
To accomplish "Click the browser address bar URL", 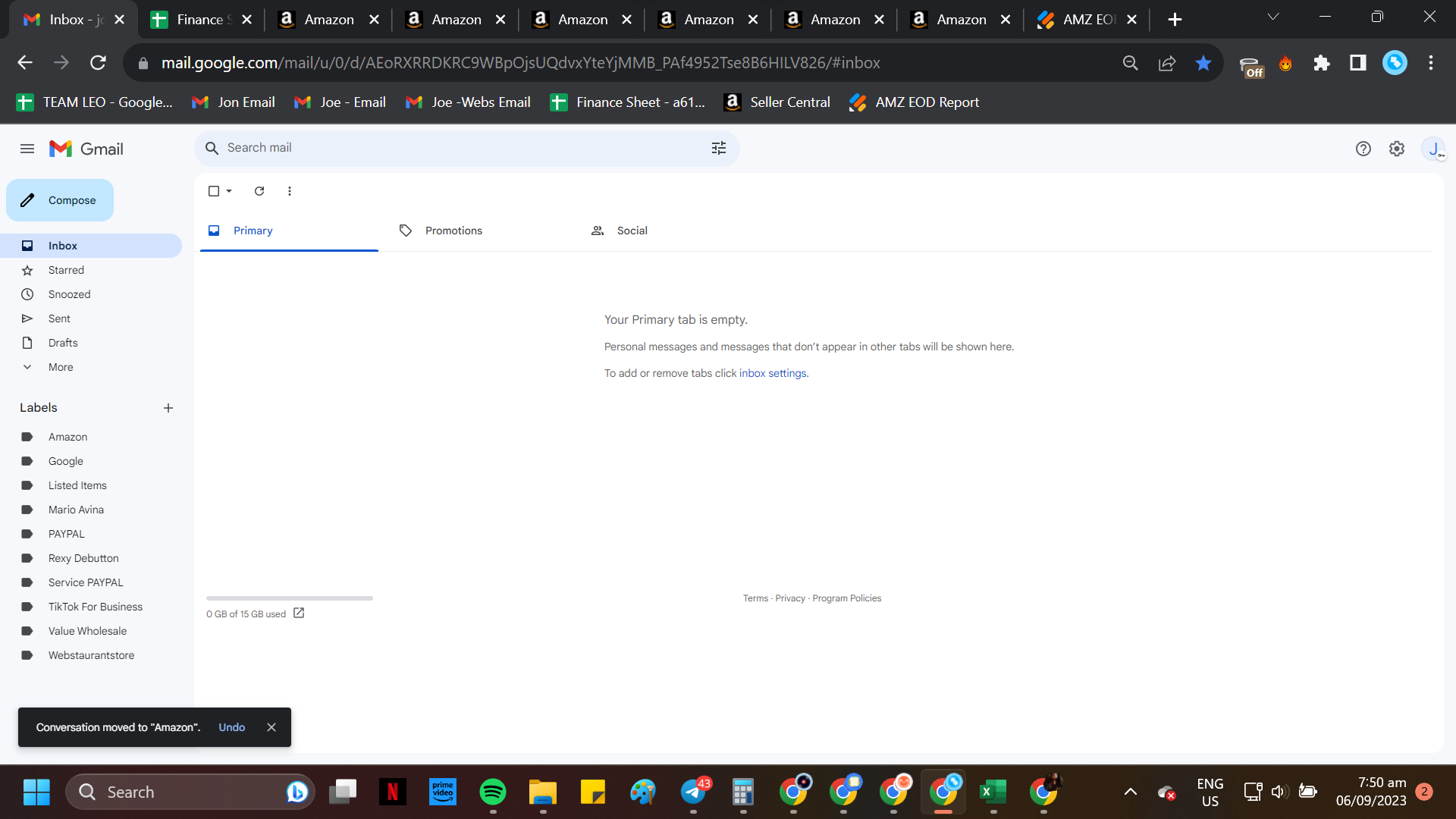I will pos(520,63).
